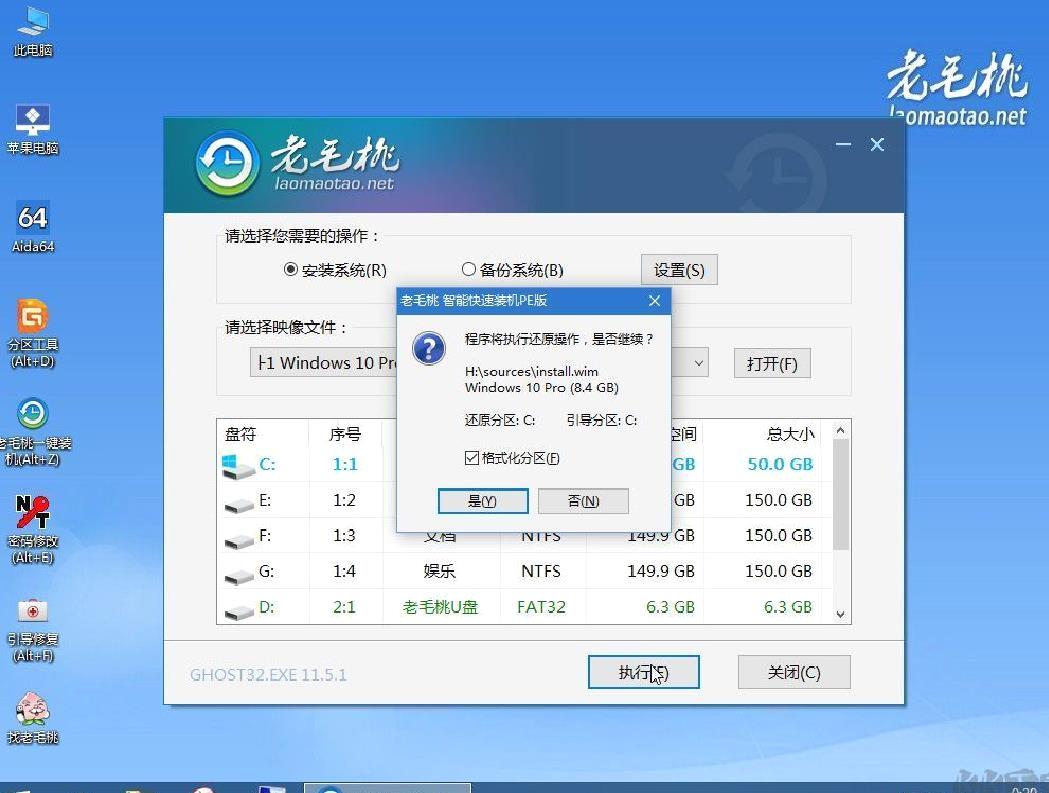The image size is (1049, 793).
Task: Click the 盘符 column header
Action: [241, 434]
